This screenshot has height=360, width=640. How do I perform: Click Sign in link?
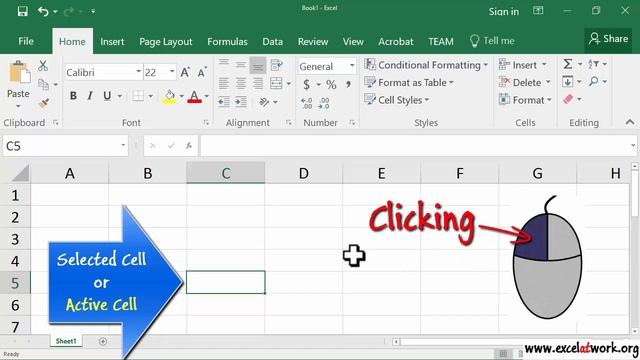point(504,11)
